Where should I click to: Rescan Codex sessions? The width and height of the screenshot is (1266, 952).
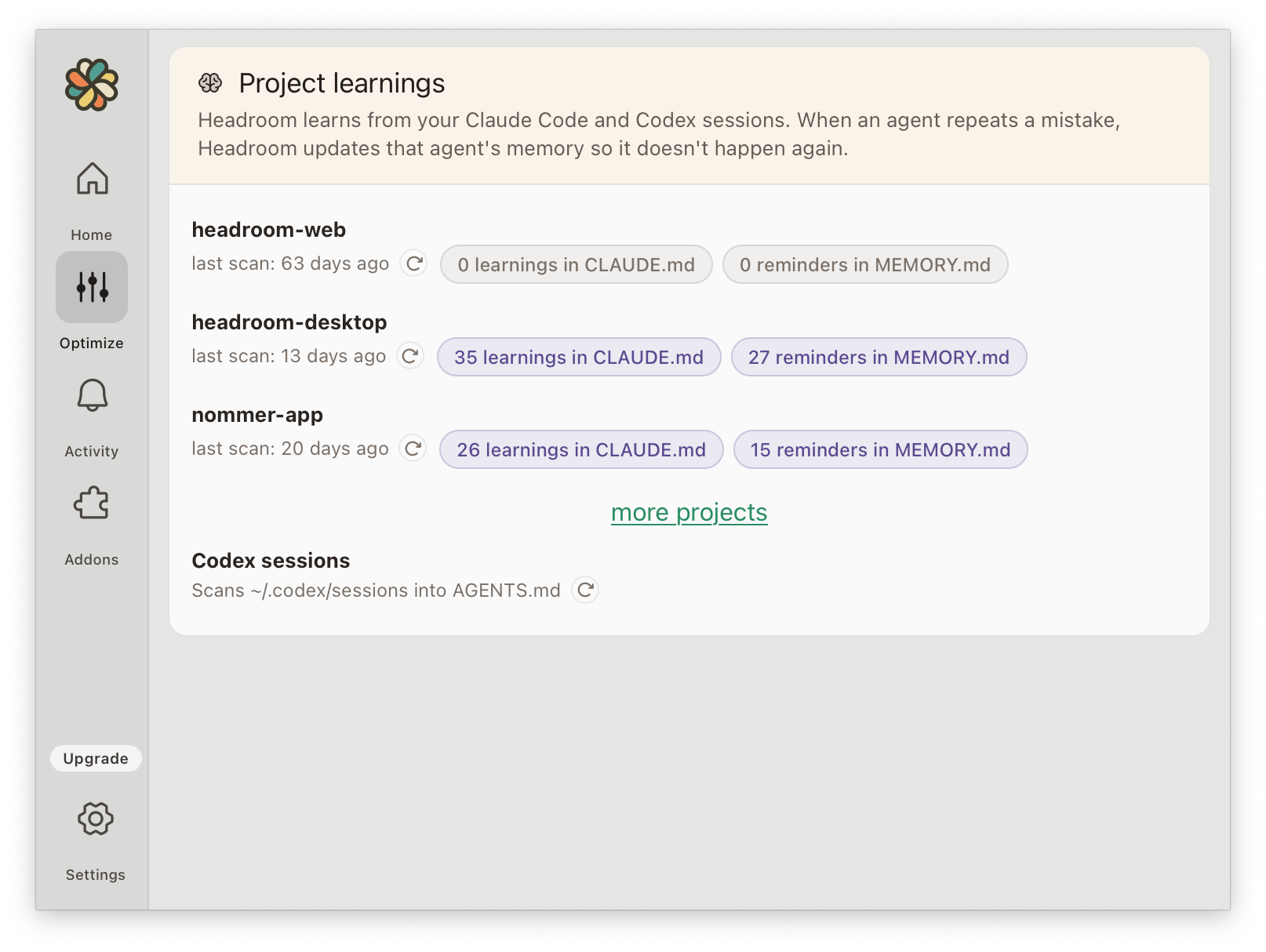[585, 590]
